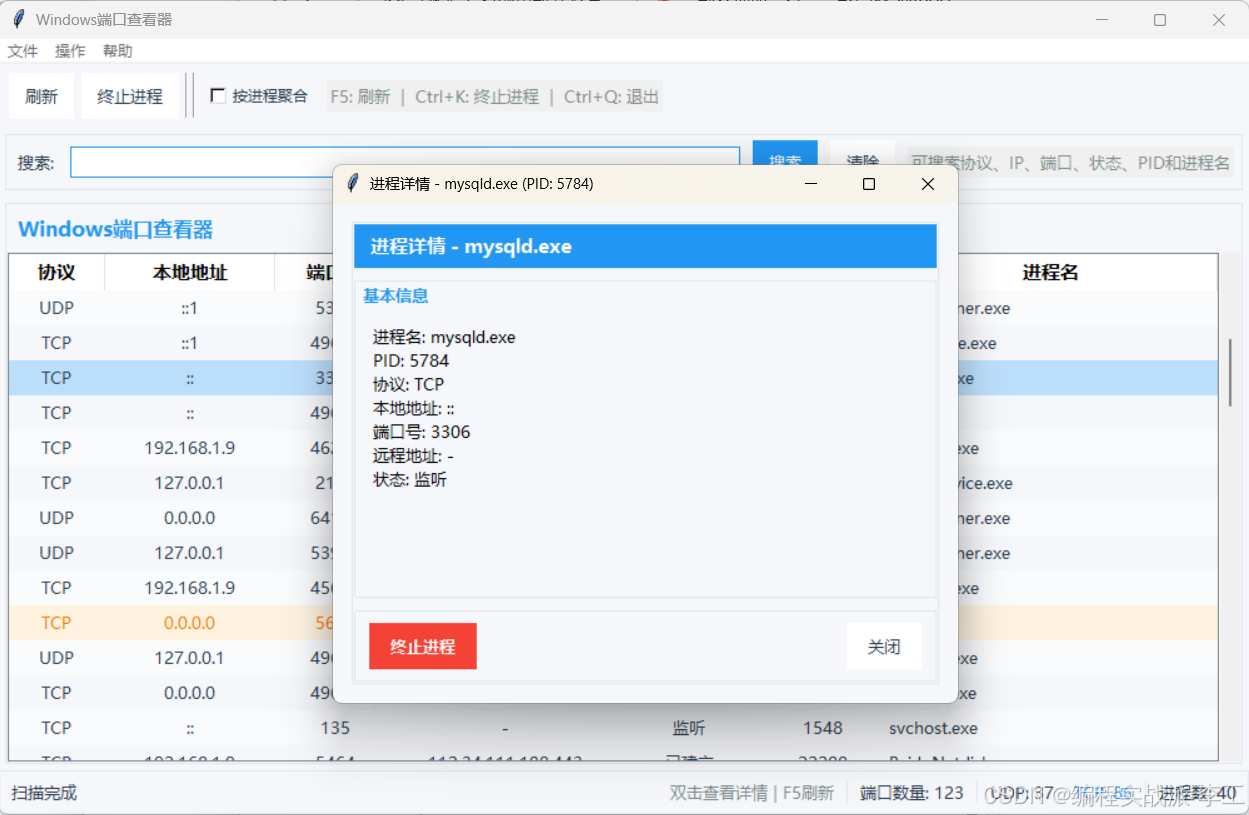
Task: Click PID: 5784 line in dialog
Action: pyautogui.click(x=411, y=360)
